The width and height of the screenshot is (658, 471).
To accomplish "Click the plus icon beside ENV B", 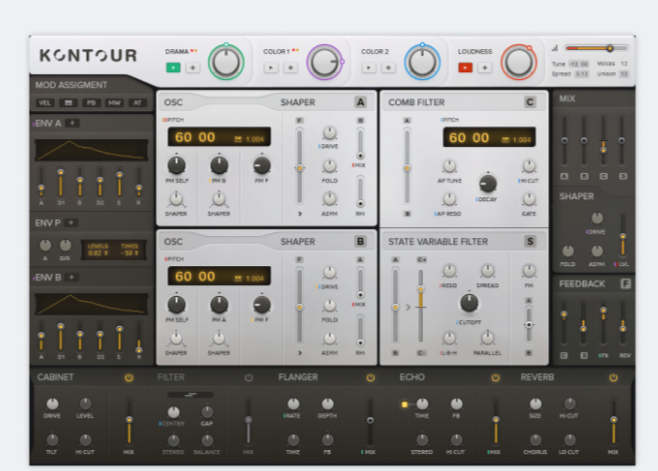I will click(72, 277).
